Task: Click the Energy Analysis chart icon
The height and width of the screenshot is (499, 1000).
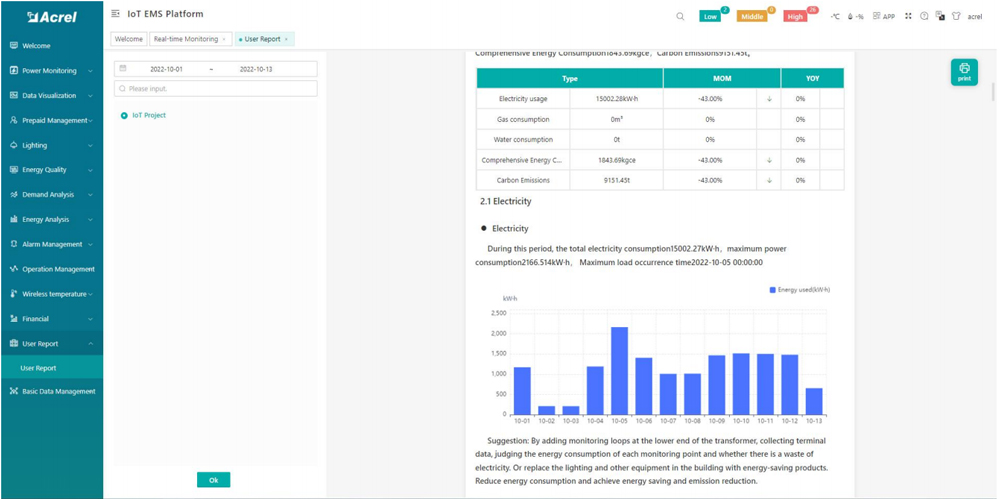Action: coord(13,220)
